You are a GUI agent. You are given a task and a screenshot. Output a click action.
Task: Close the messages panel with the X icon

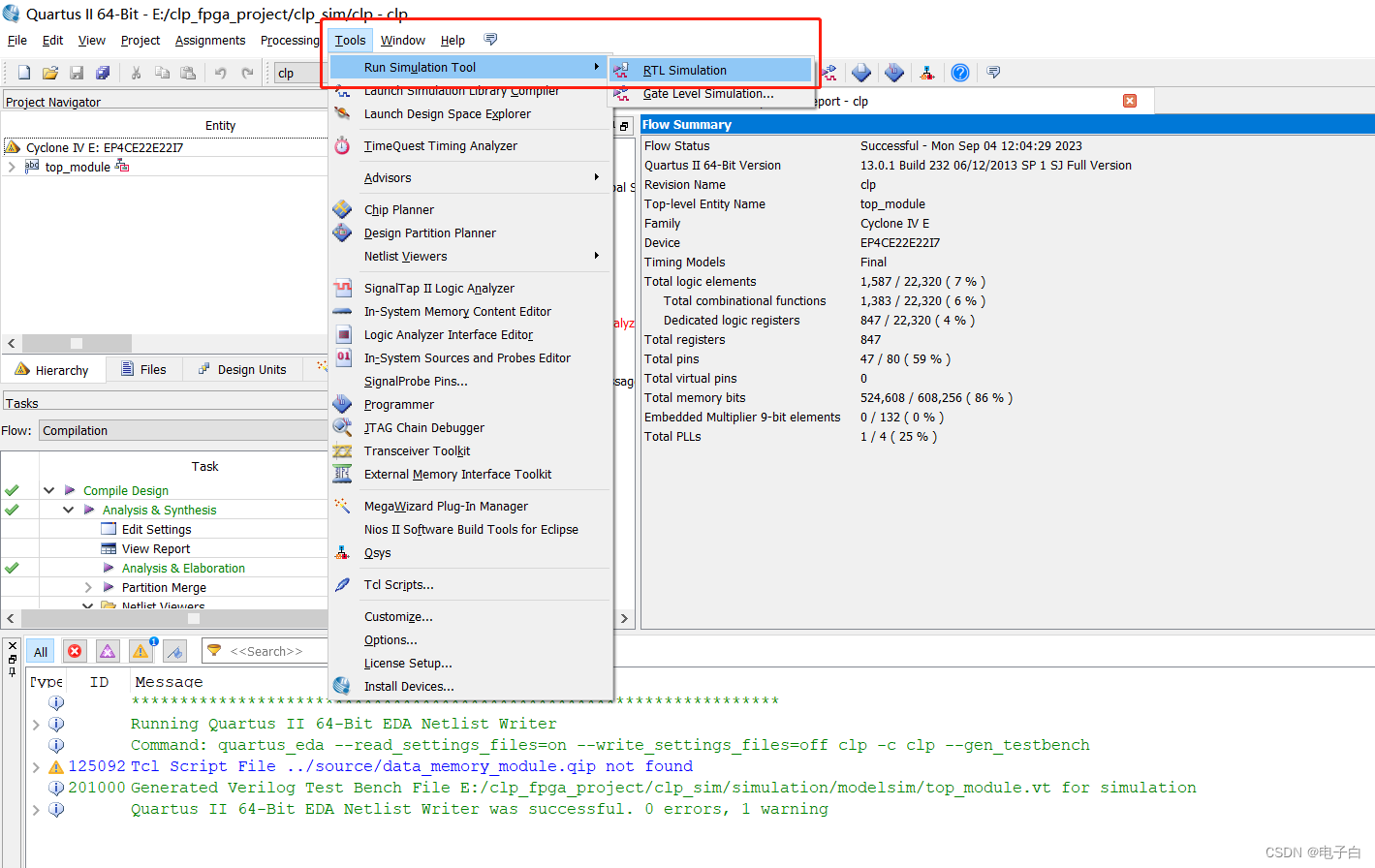[12, 646]
